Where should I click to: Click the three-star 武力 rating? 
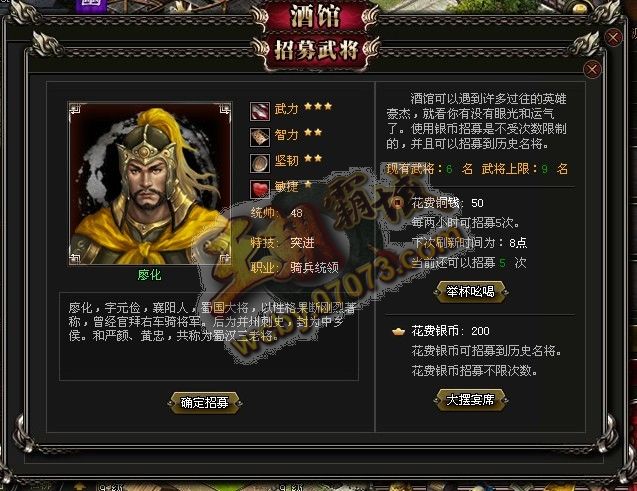[318, 106]
